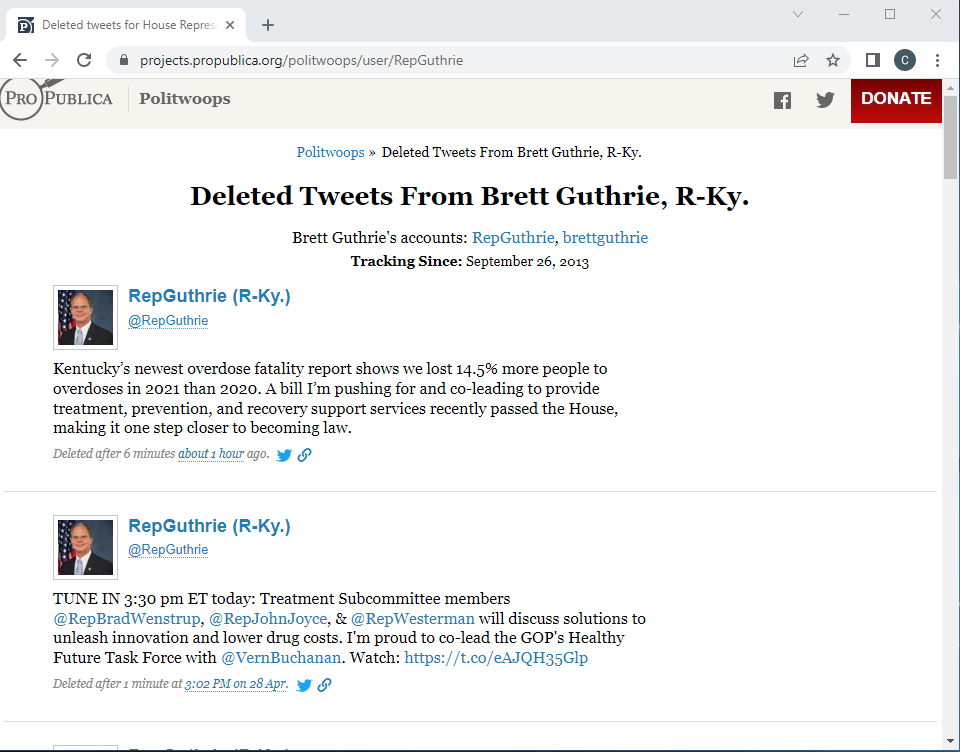
Task: Open a new browser tab
Action: [x=268, y=25]
